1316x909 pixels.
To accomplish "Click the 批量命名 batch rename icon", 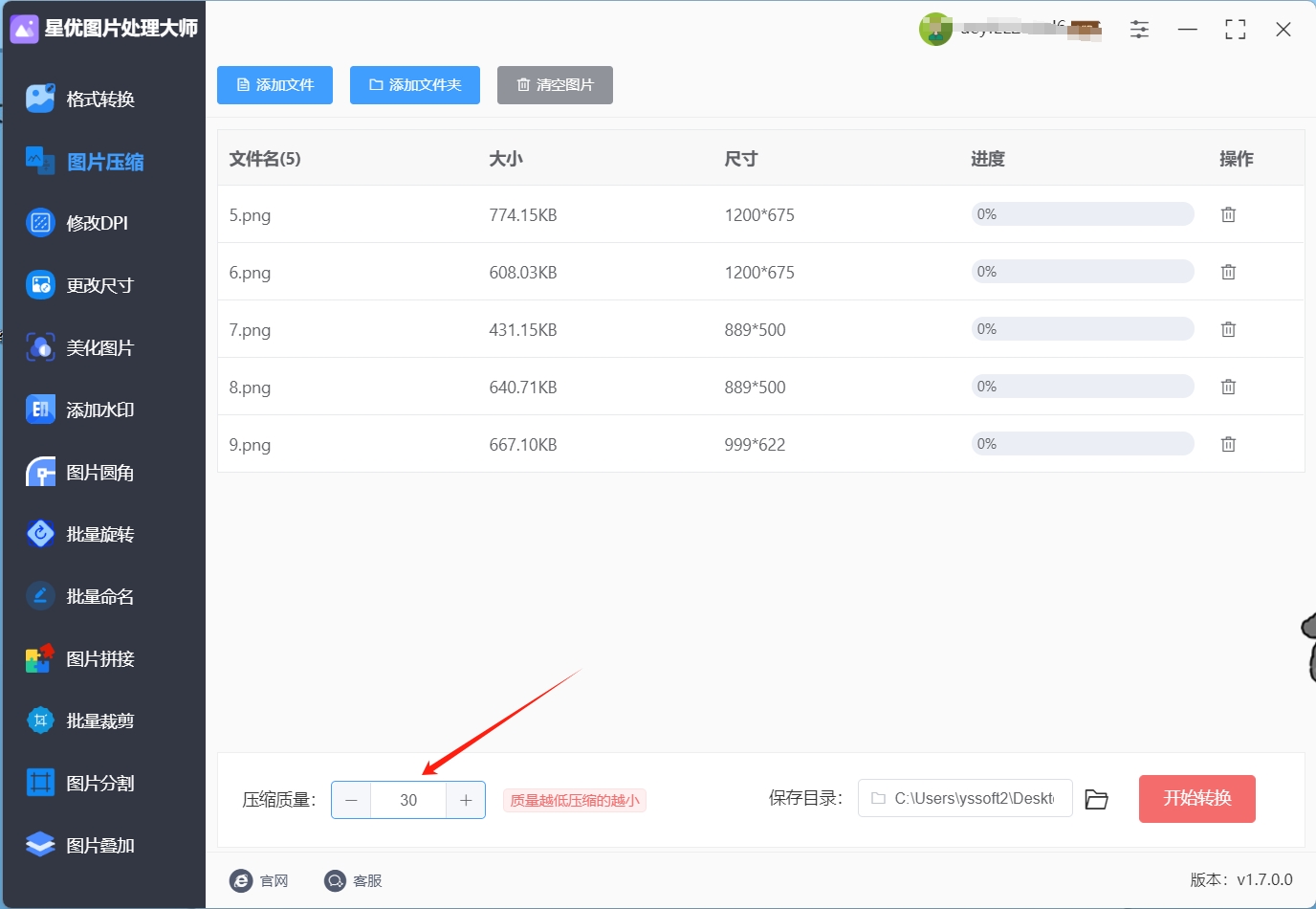I will click(40, 596).
